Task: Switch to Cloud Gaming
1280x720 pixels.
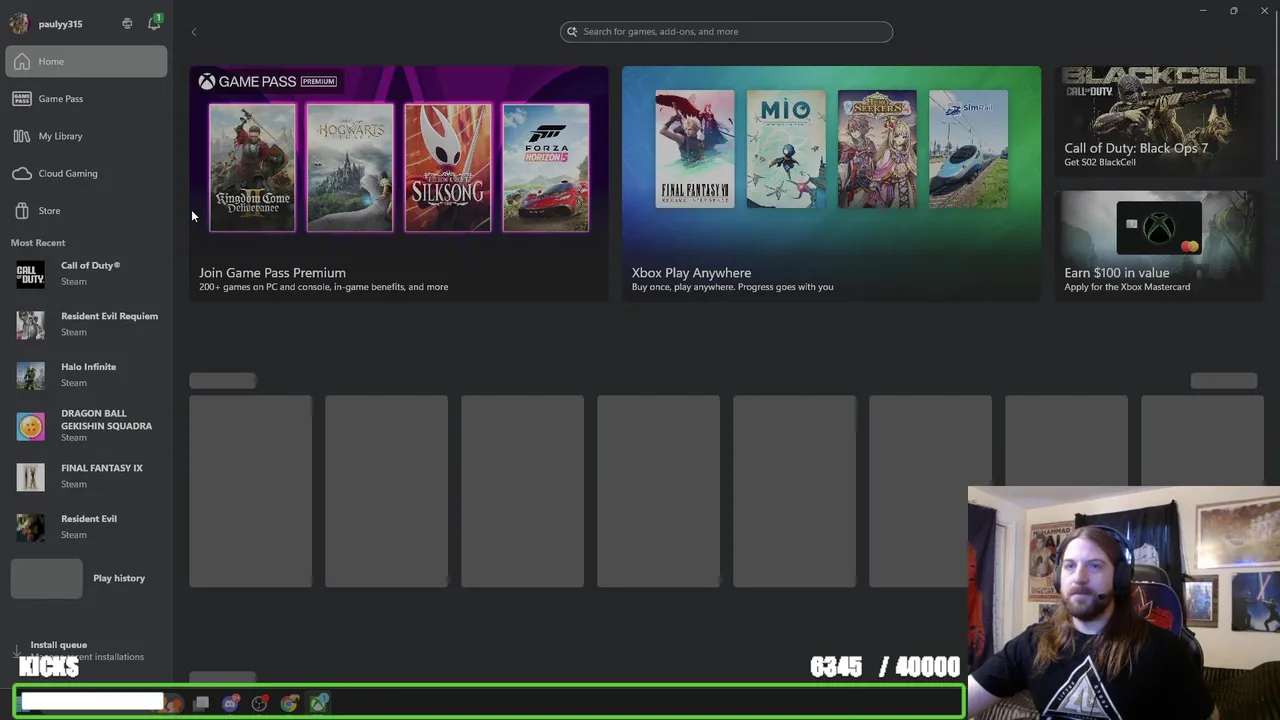Action: (x=86, y=174)
